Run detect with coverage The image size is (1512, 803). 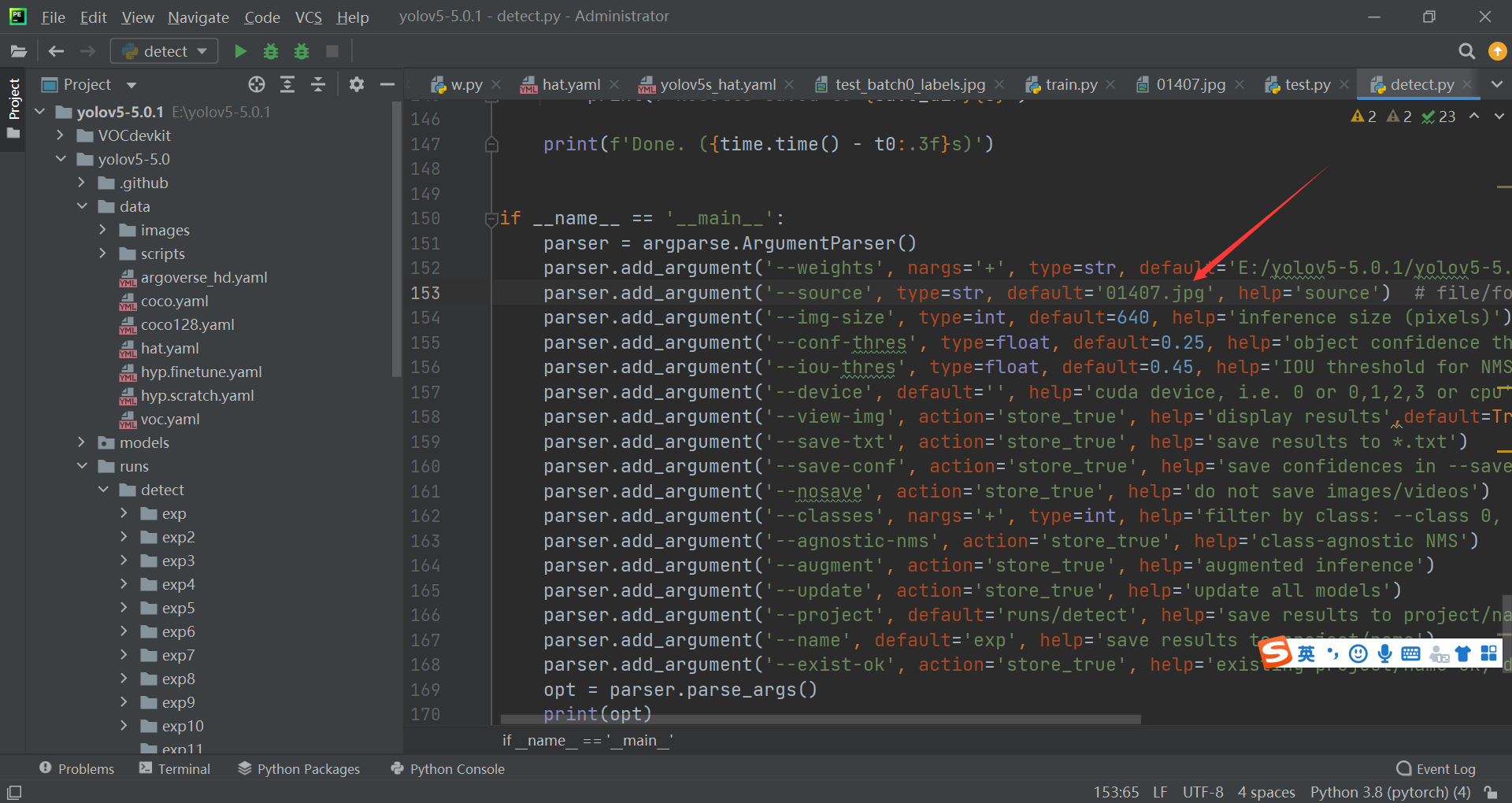click(302, 51)
